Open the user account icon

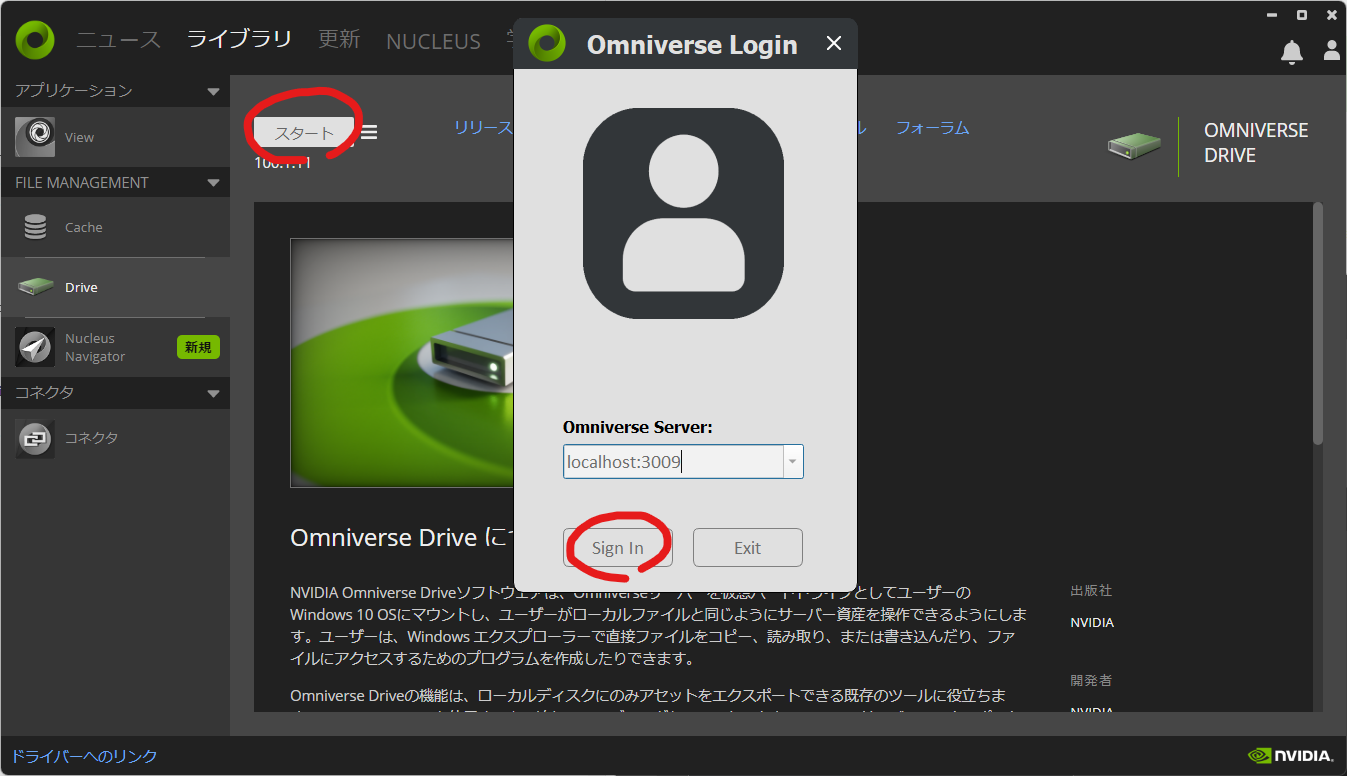[x=1331, y=50]
